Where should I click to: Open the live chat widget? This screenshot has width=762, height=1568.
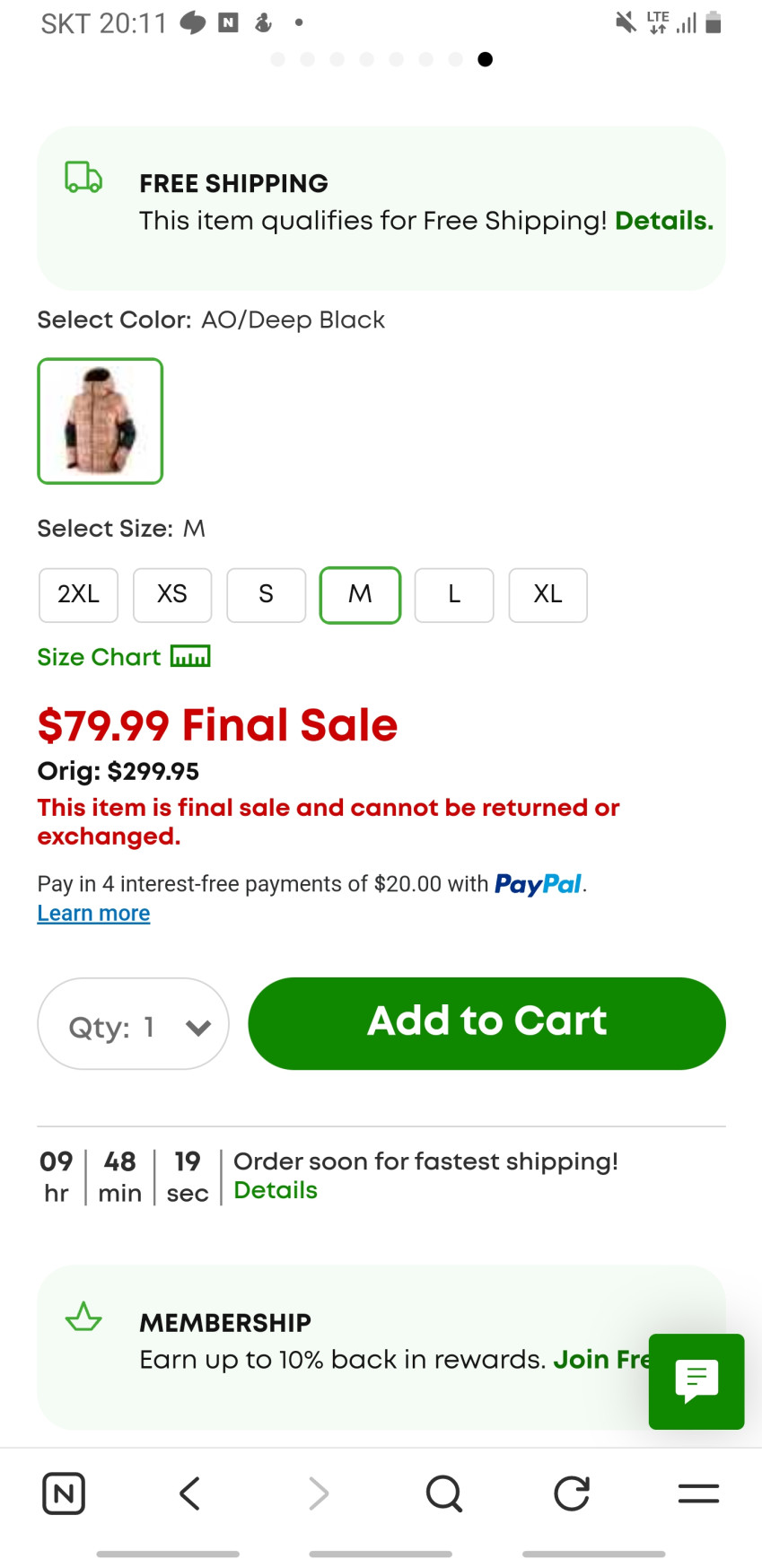(x=696, y=1380)
